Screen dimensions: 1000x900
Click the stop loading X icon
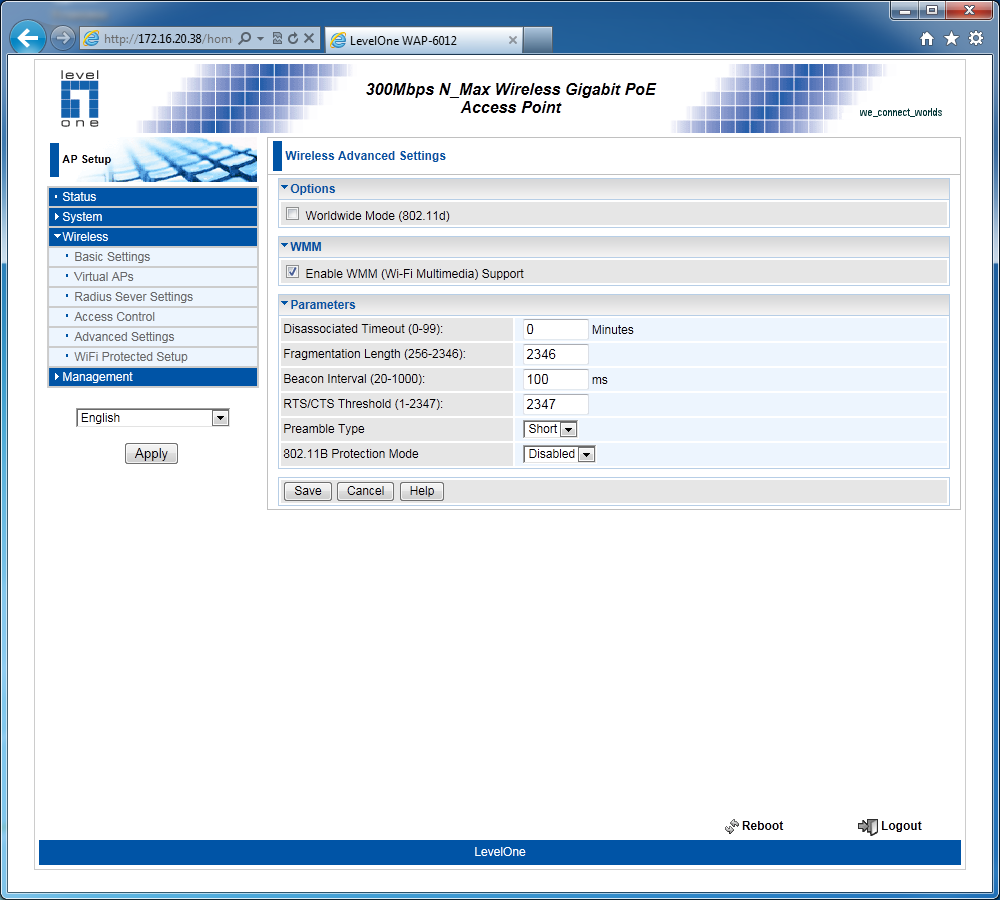(309, 38)
